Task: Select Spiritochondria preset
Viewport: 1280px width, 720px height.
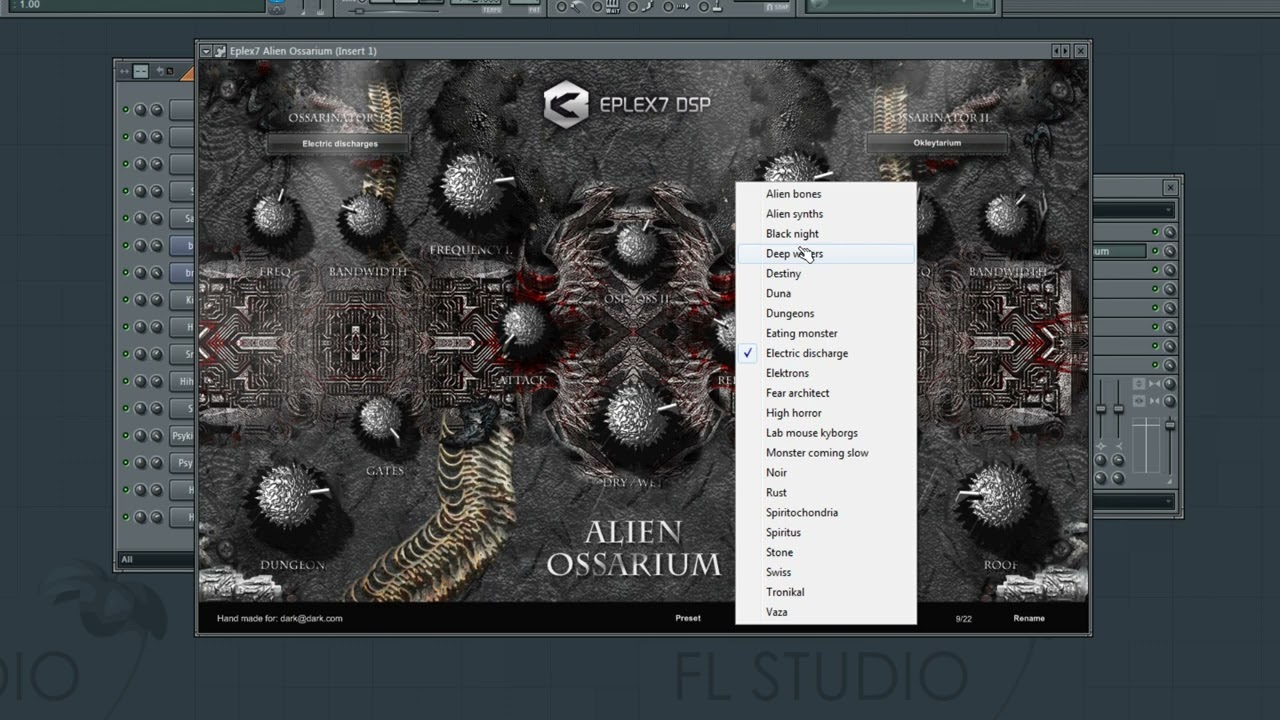Action: [x=826, y=513]
